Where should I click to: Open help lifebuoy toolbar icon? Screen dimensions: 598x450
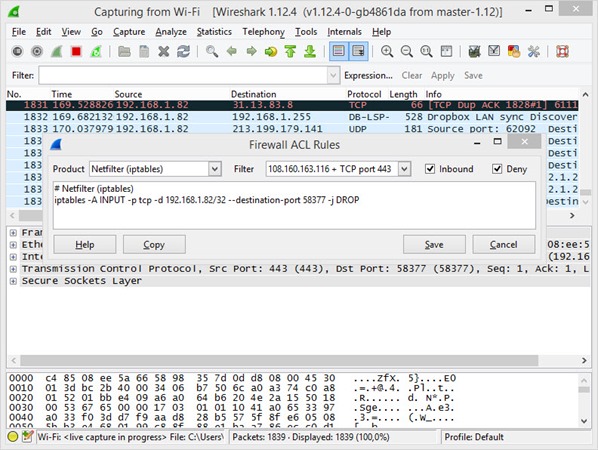[x=562, y=51]
